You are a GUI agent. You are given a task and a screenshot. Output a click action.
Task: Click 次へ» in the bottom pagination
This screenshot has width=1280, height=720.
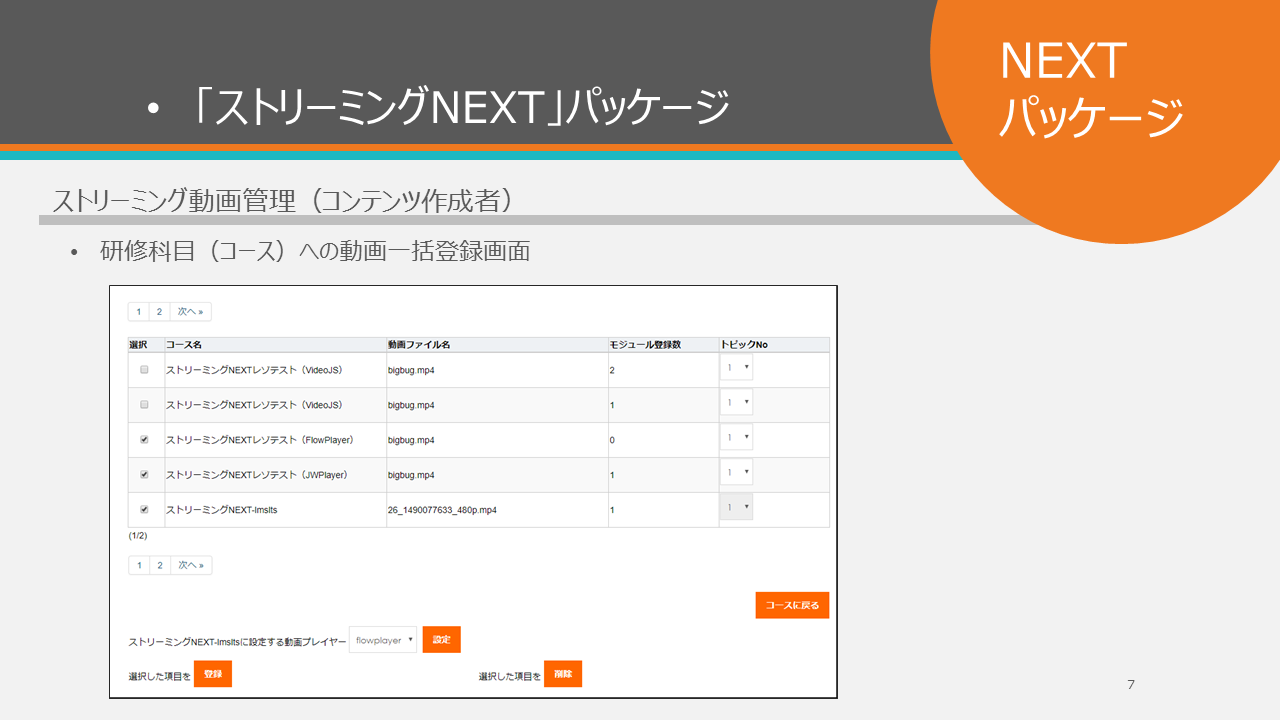(x=191, y=566)
